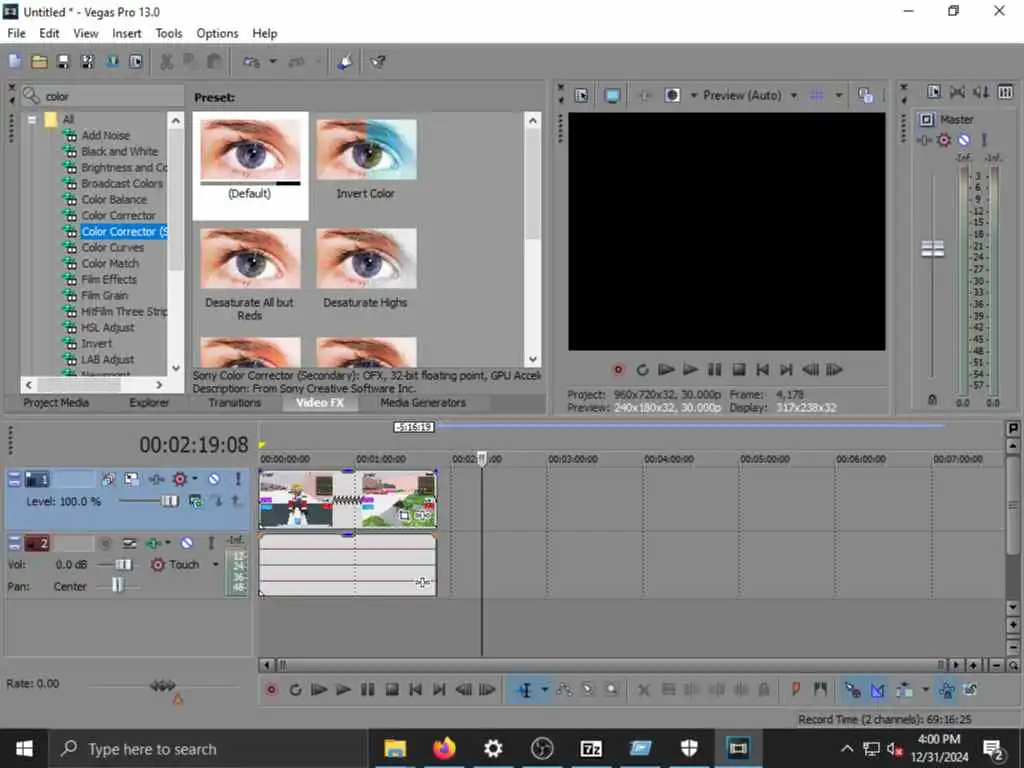Click the Preview on External Monitor icon
Viewport: 1024px width, 768px height.
(612, 95)
